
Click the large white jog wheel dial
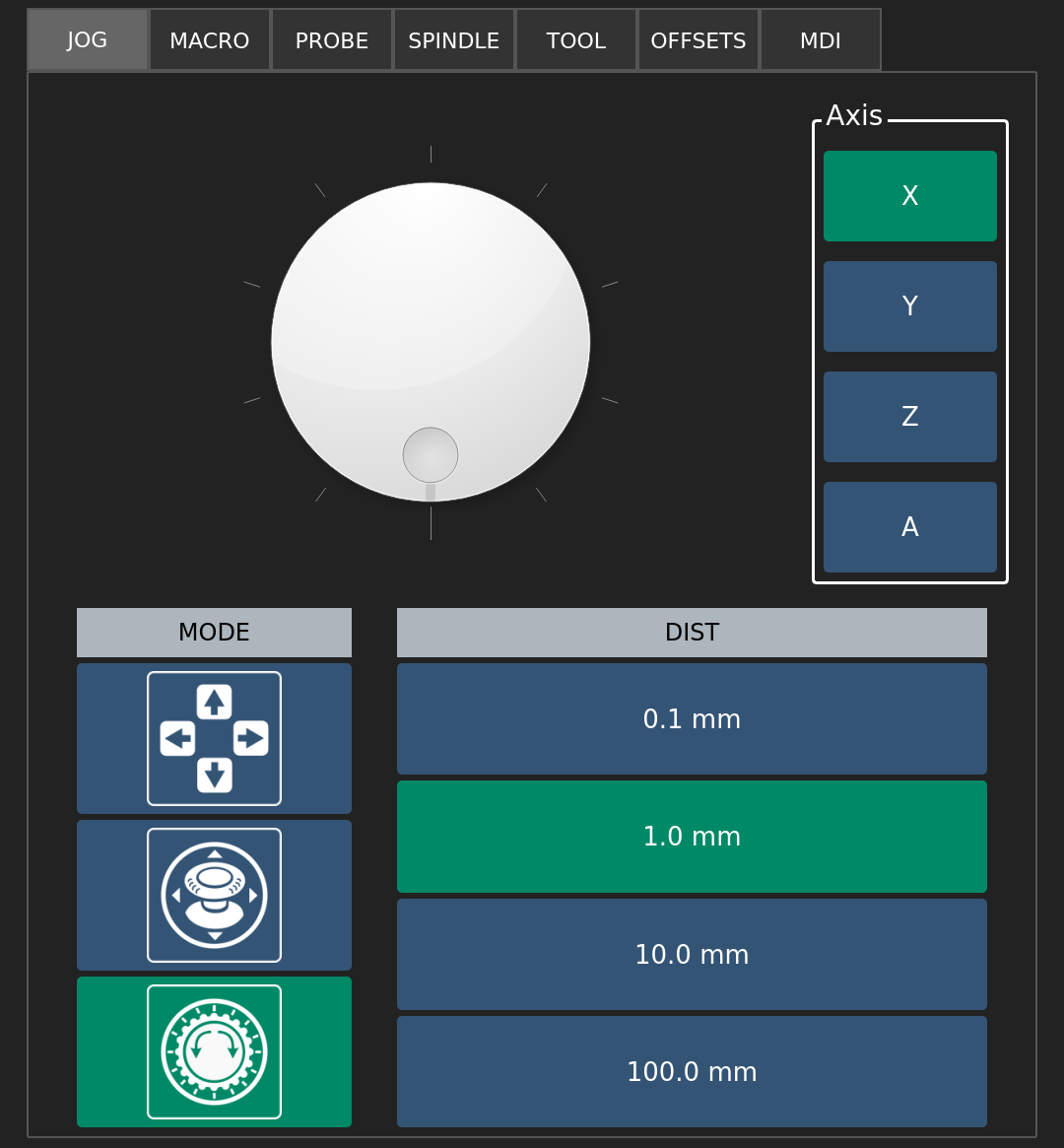point(431,315)
